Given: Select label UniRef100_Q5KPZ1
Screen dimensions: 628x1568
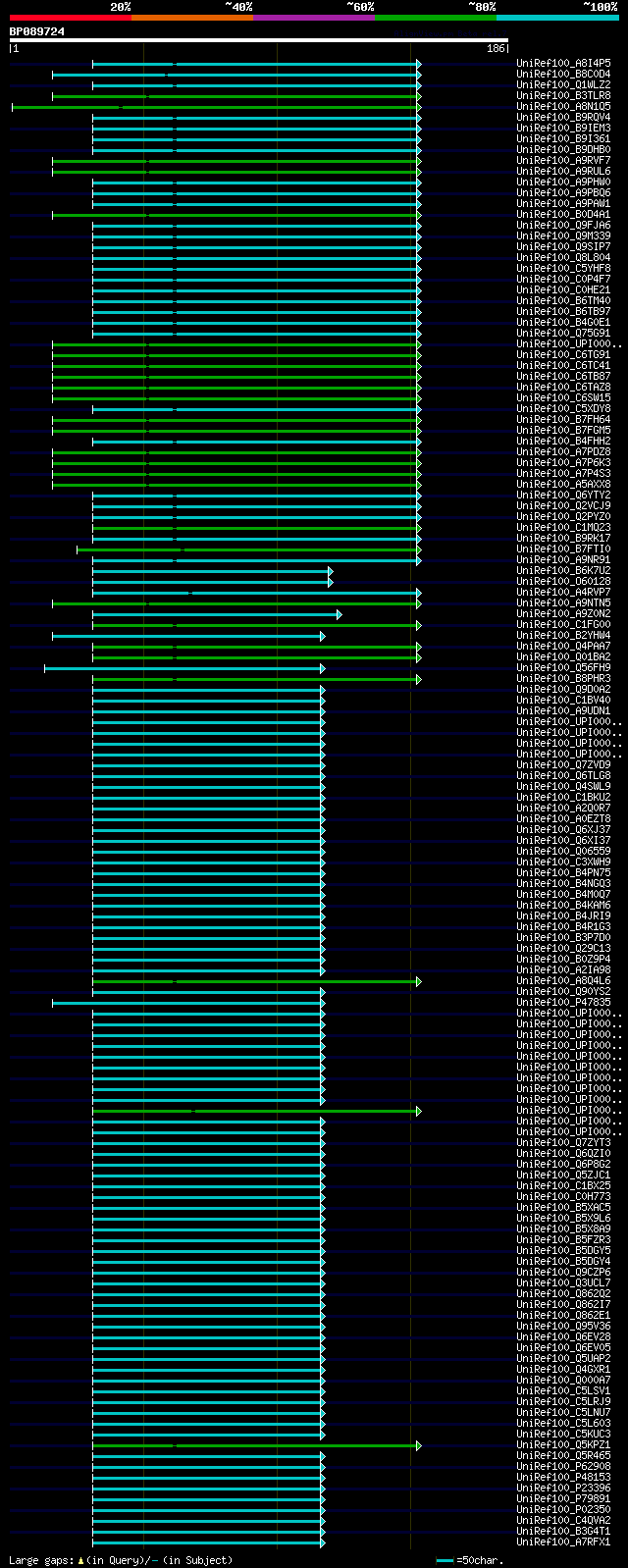Looking at the screenshot, I should tap(563, 1444).
